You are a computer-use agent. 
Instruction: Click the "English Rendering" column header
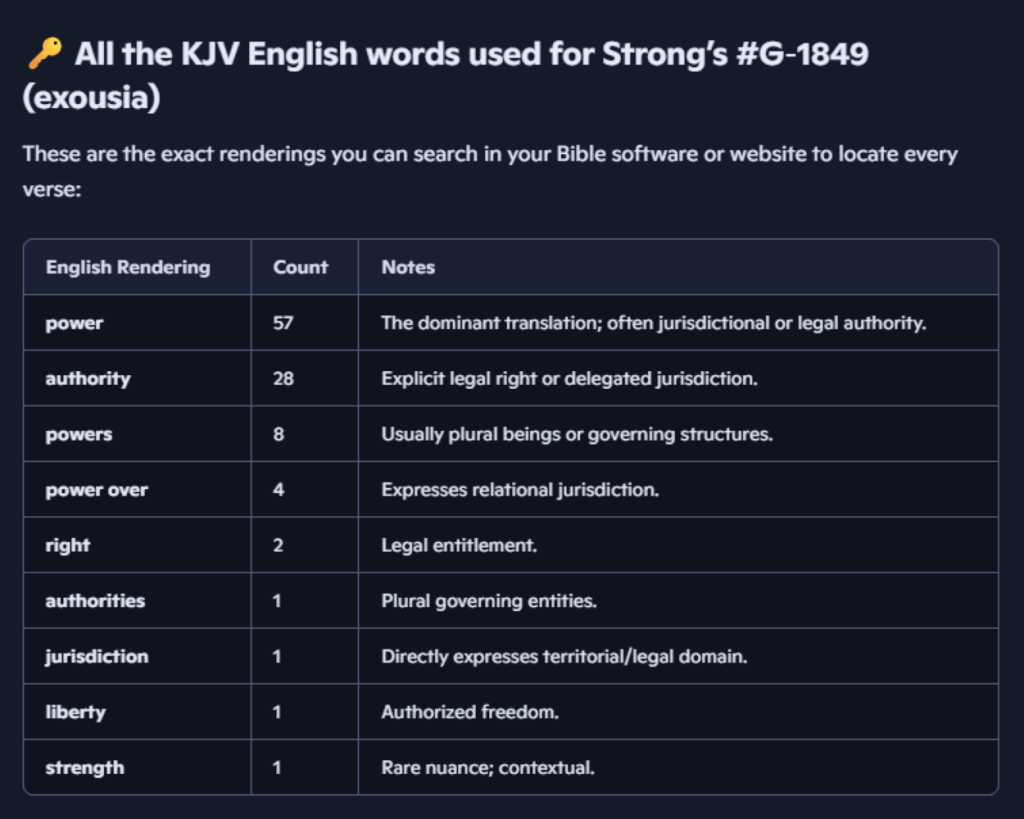[128, 267]
